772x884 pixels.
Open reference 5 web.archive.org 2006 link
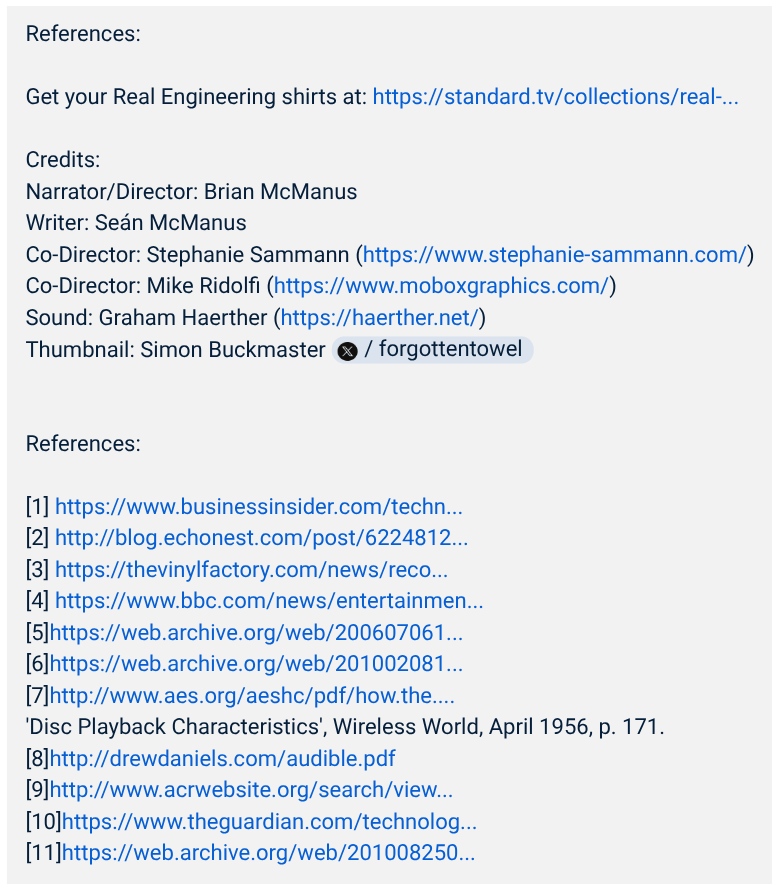(x=256, y=633)
